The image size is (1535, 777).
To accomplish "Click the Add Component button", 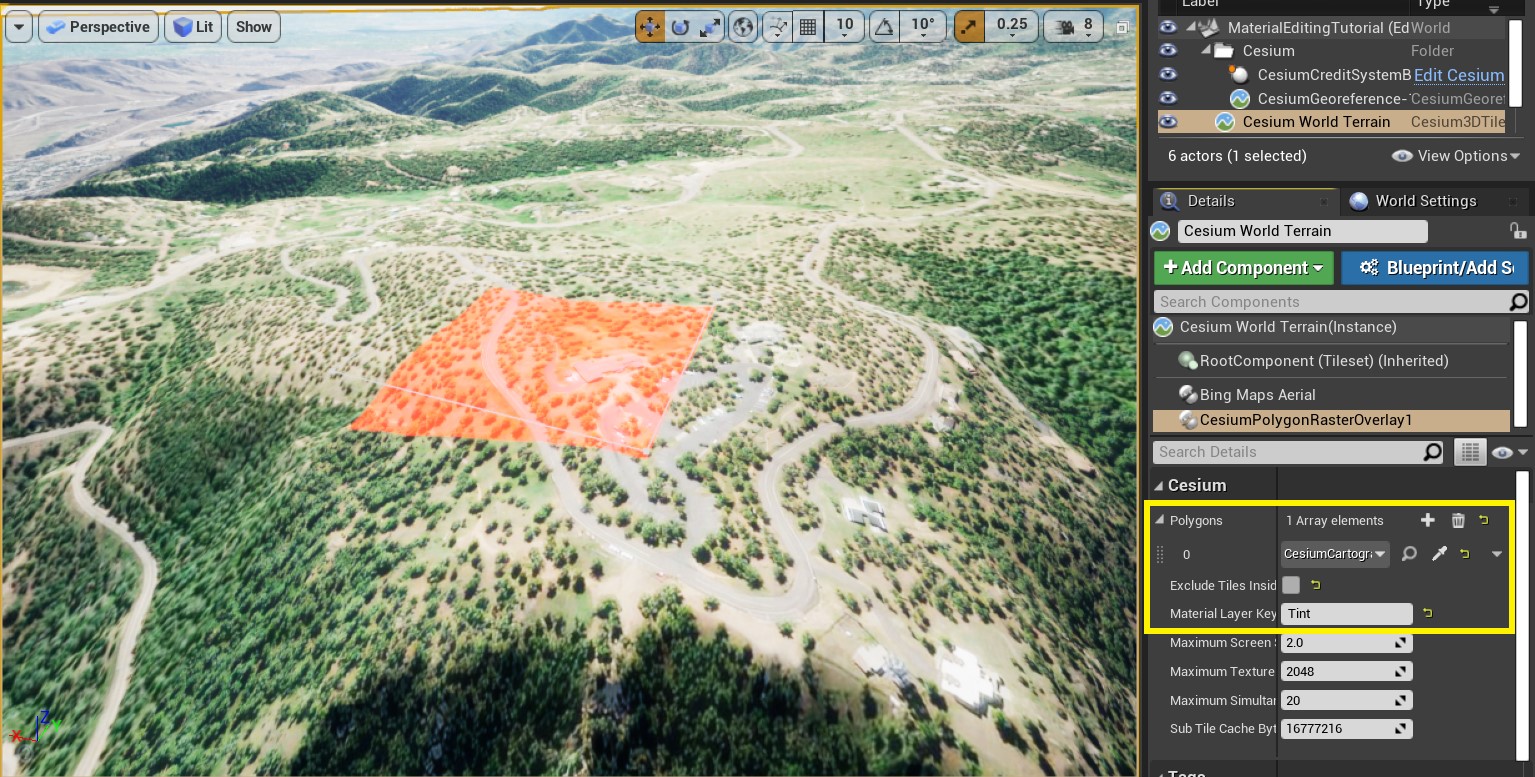I will point(1244,268).
